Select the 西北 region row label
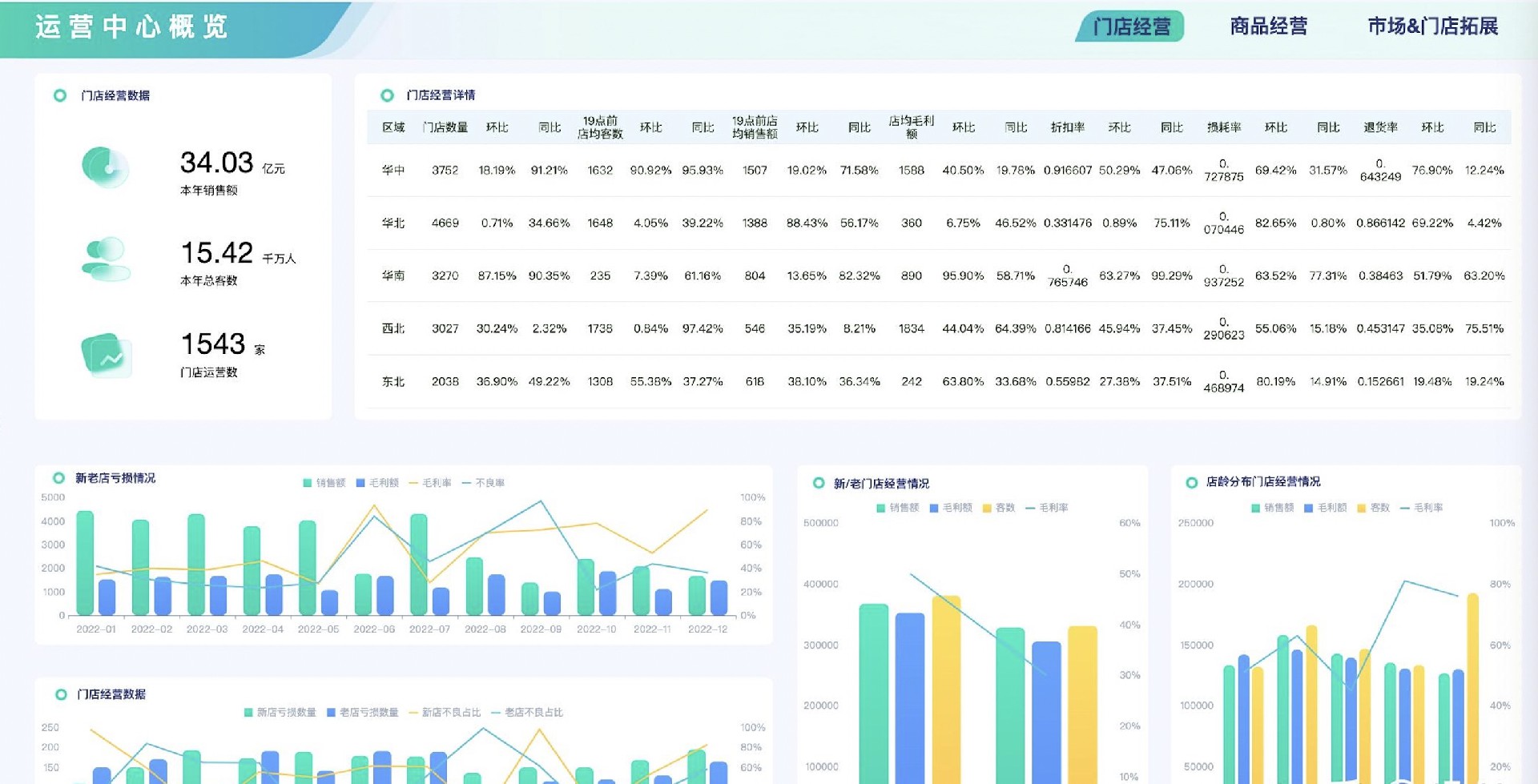The image size is (1538, 784). [393, 328]
